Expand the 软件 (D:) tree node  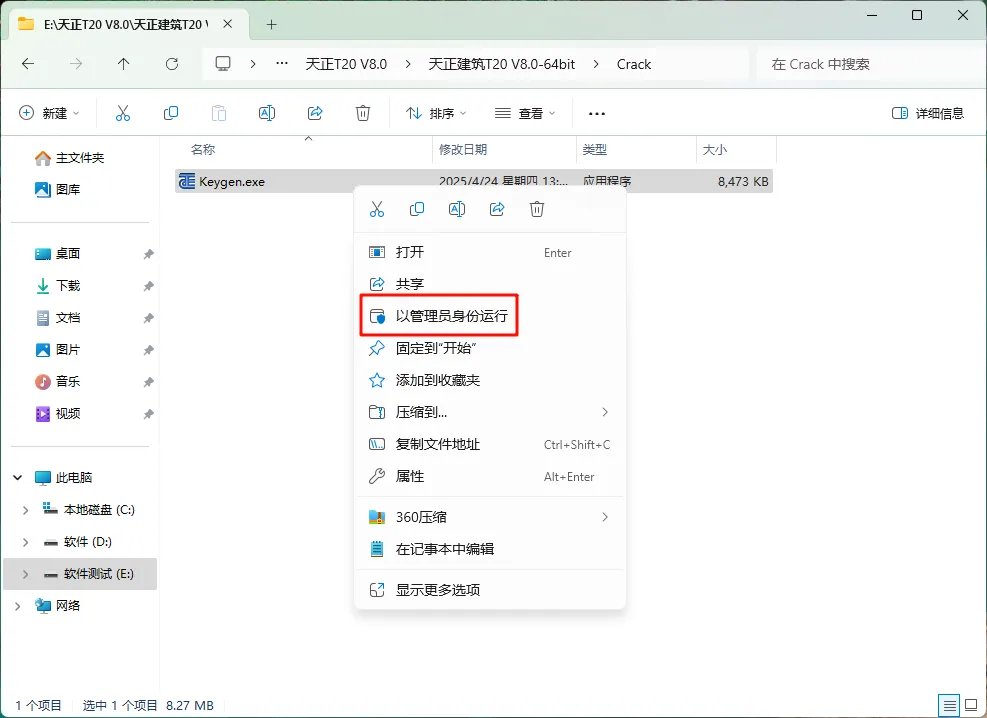[x=25, y=542]
